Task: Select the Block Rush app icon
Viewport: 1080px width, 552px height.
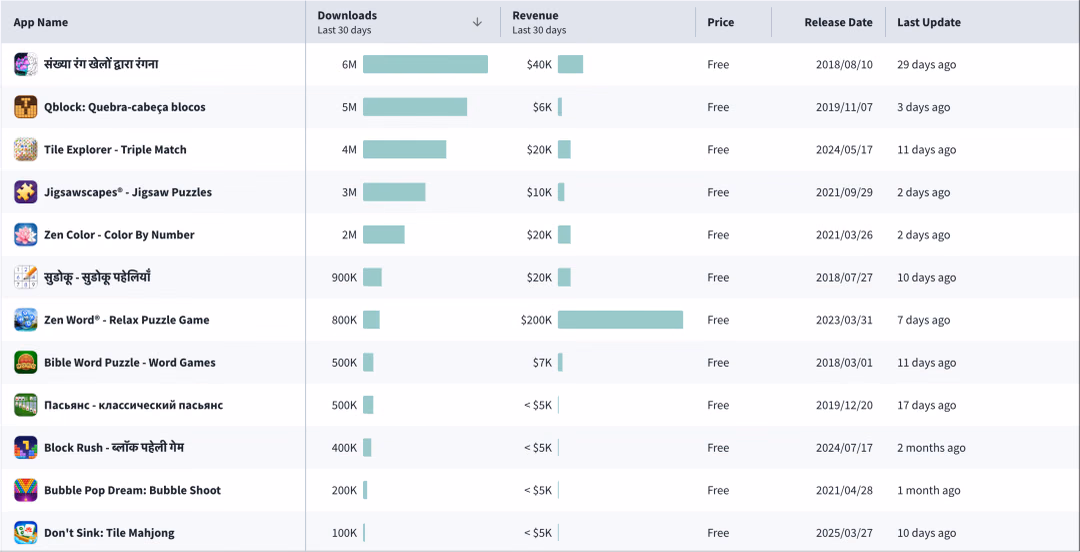Action: coord(25,448)
